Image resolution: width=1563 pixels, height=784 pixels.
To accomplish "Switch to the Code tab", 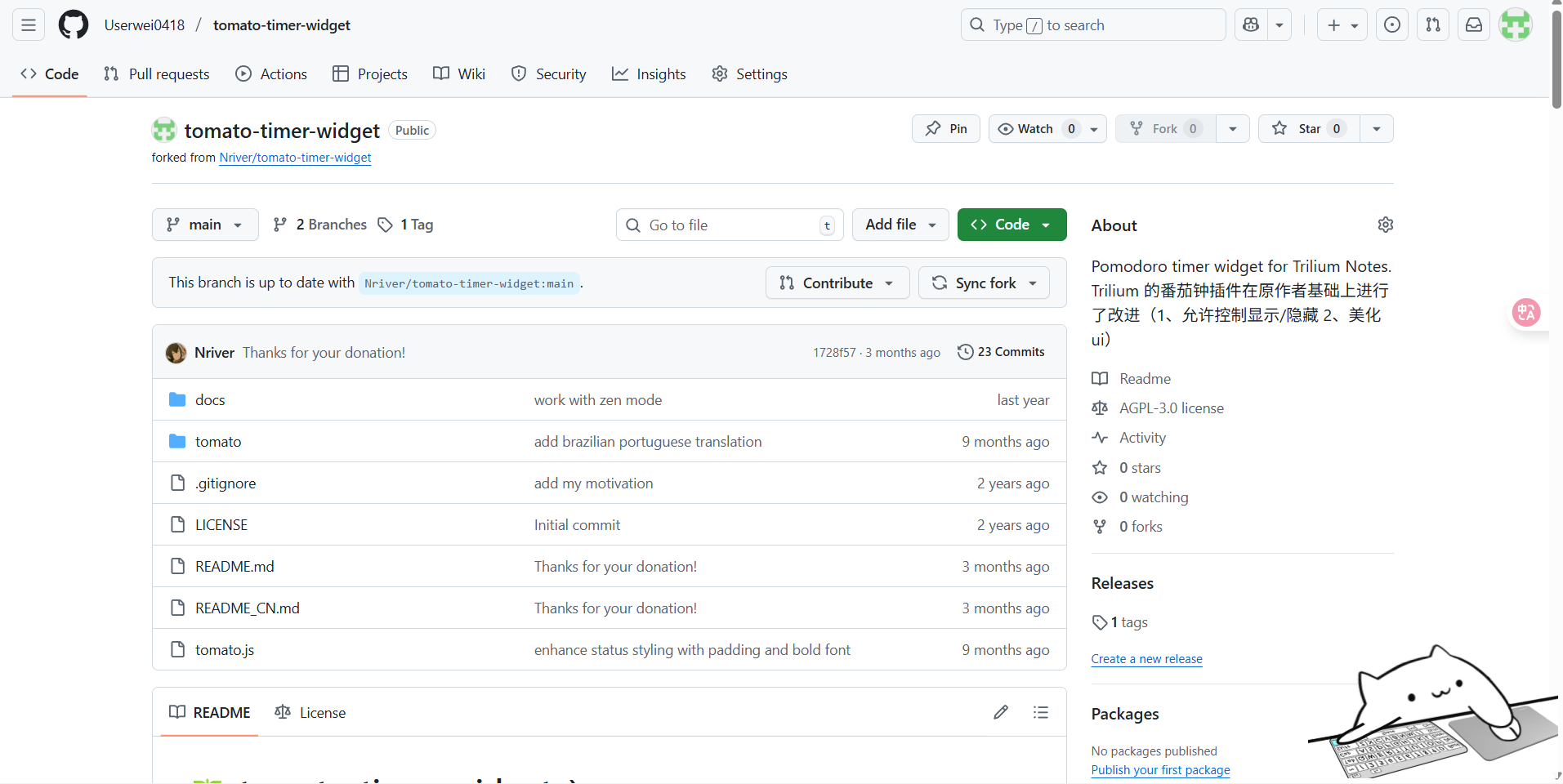I will [50, 74].
